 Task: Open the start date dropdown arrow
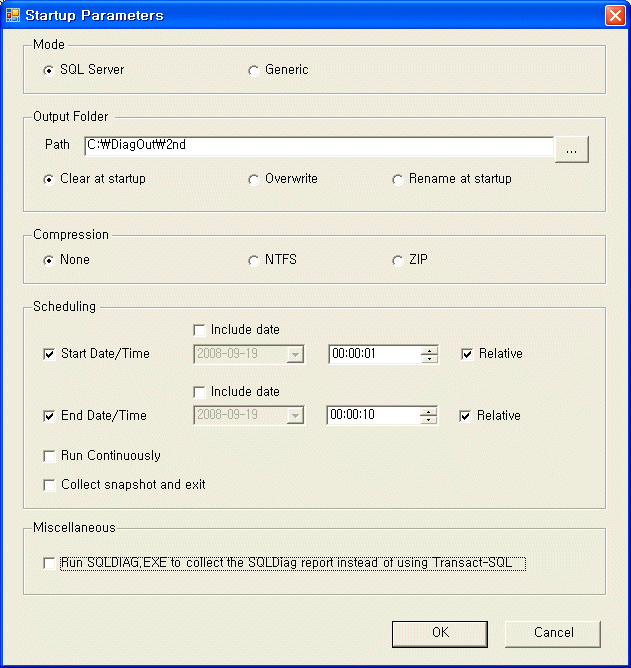(x=295, y=354)
